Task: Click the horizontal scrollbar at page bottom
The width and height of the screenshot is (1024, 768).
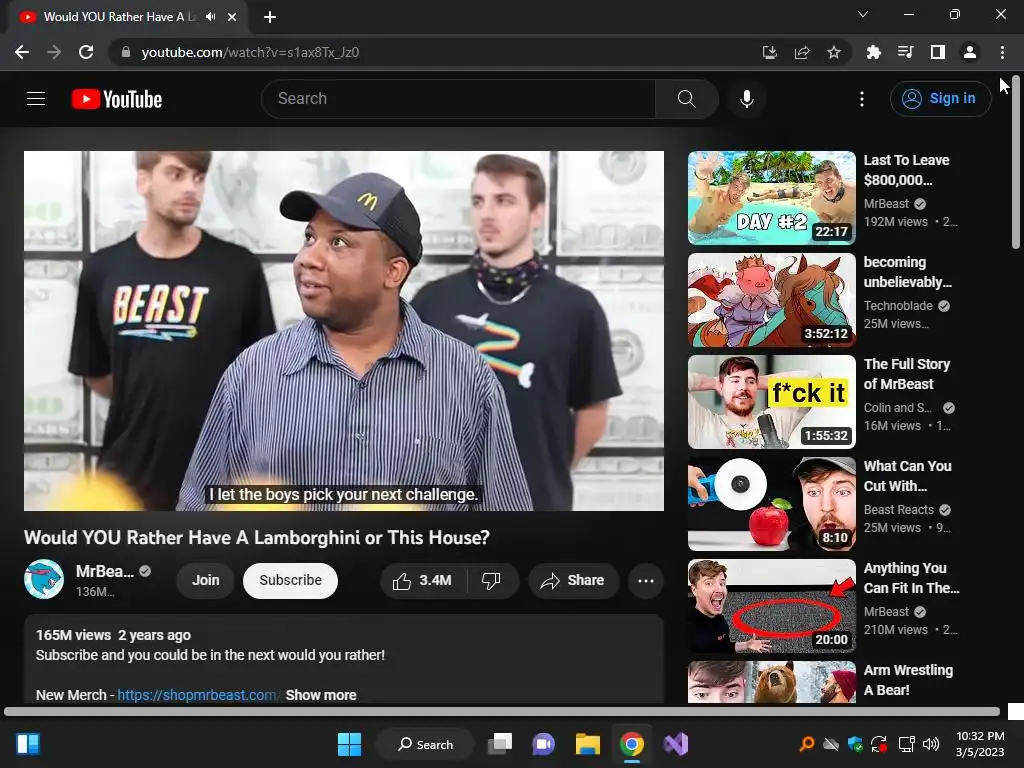Action: coord(502,711)
